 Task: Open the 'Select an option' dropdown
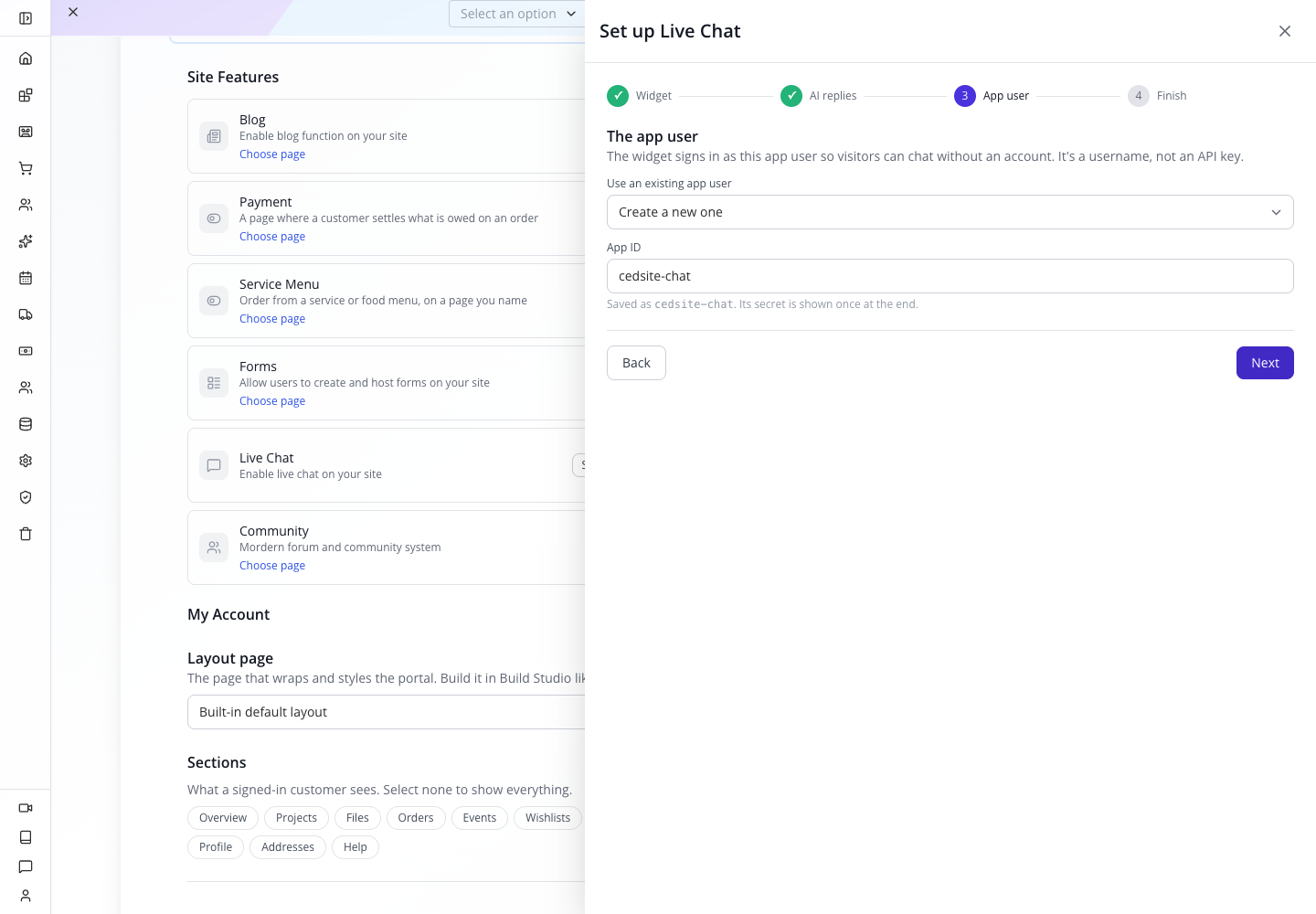pyautogui.click(x=517, y=14)
